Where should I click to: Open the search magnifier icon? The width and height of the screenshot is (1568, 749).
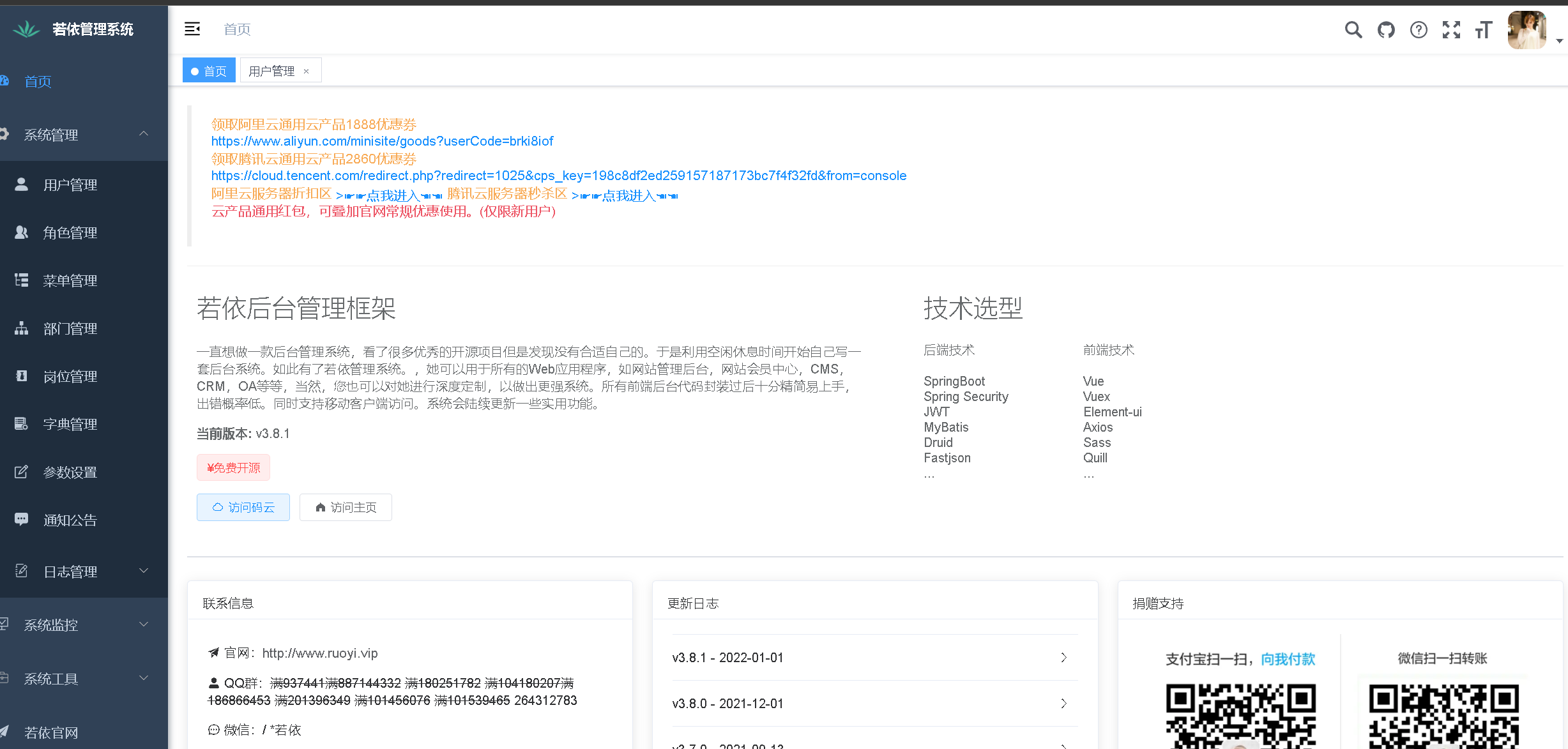1353,29
